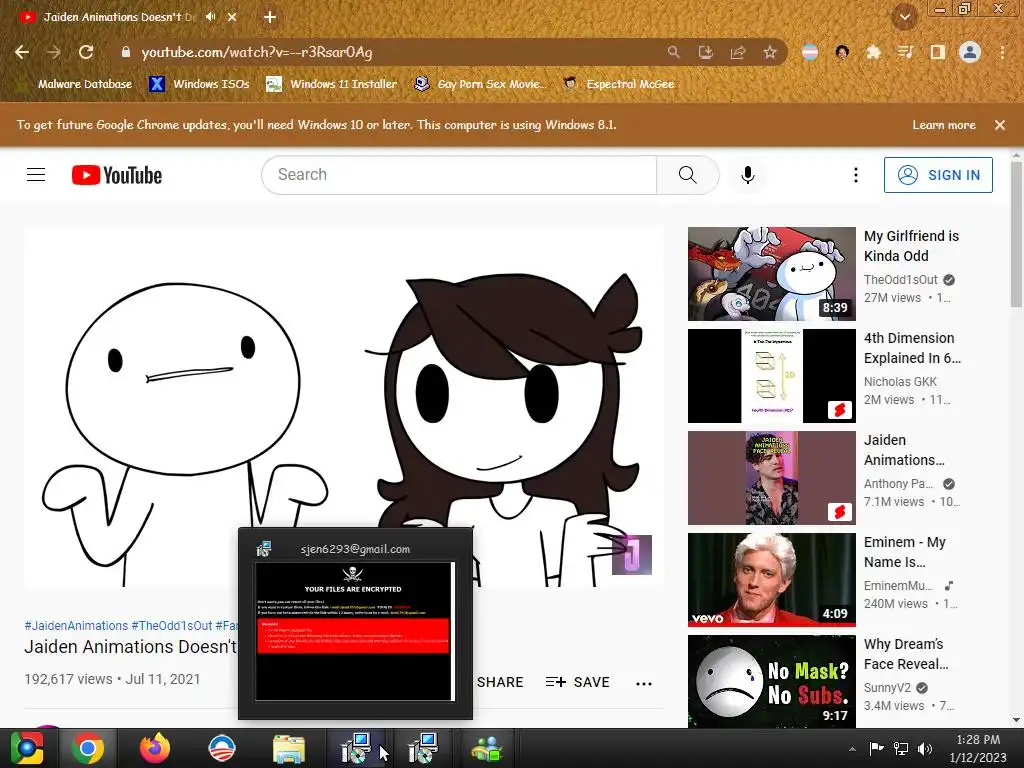1024x768 pixels.
Task: Click the address bar URL
Action: 257,52
